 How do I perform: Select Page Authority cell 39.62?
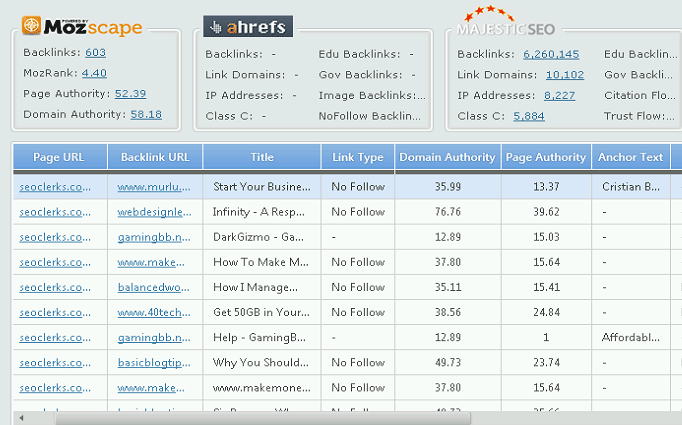coord(546,212)
